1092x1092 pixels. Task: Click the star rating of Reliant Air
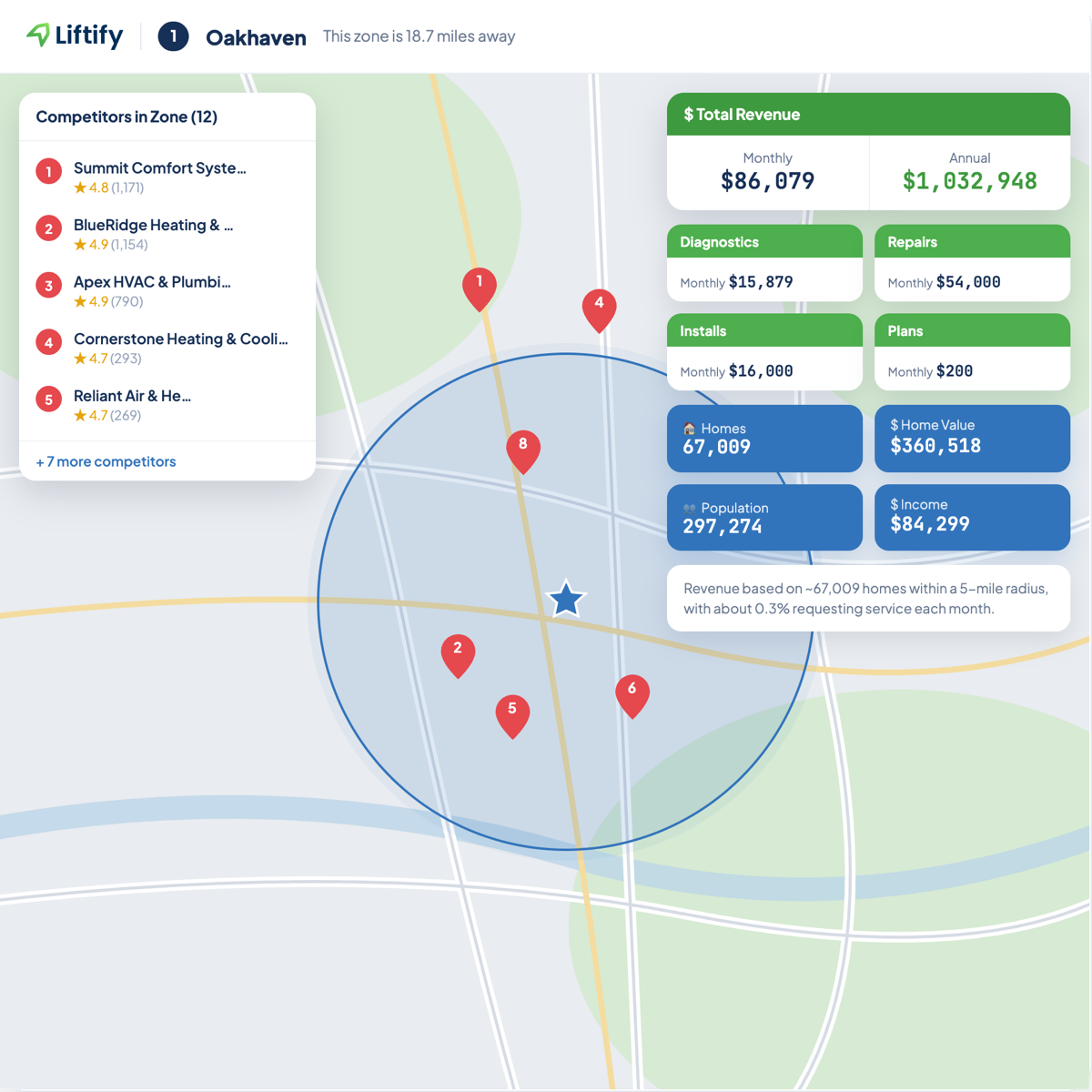[91, 415]
